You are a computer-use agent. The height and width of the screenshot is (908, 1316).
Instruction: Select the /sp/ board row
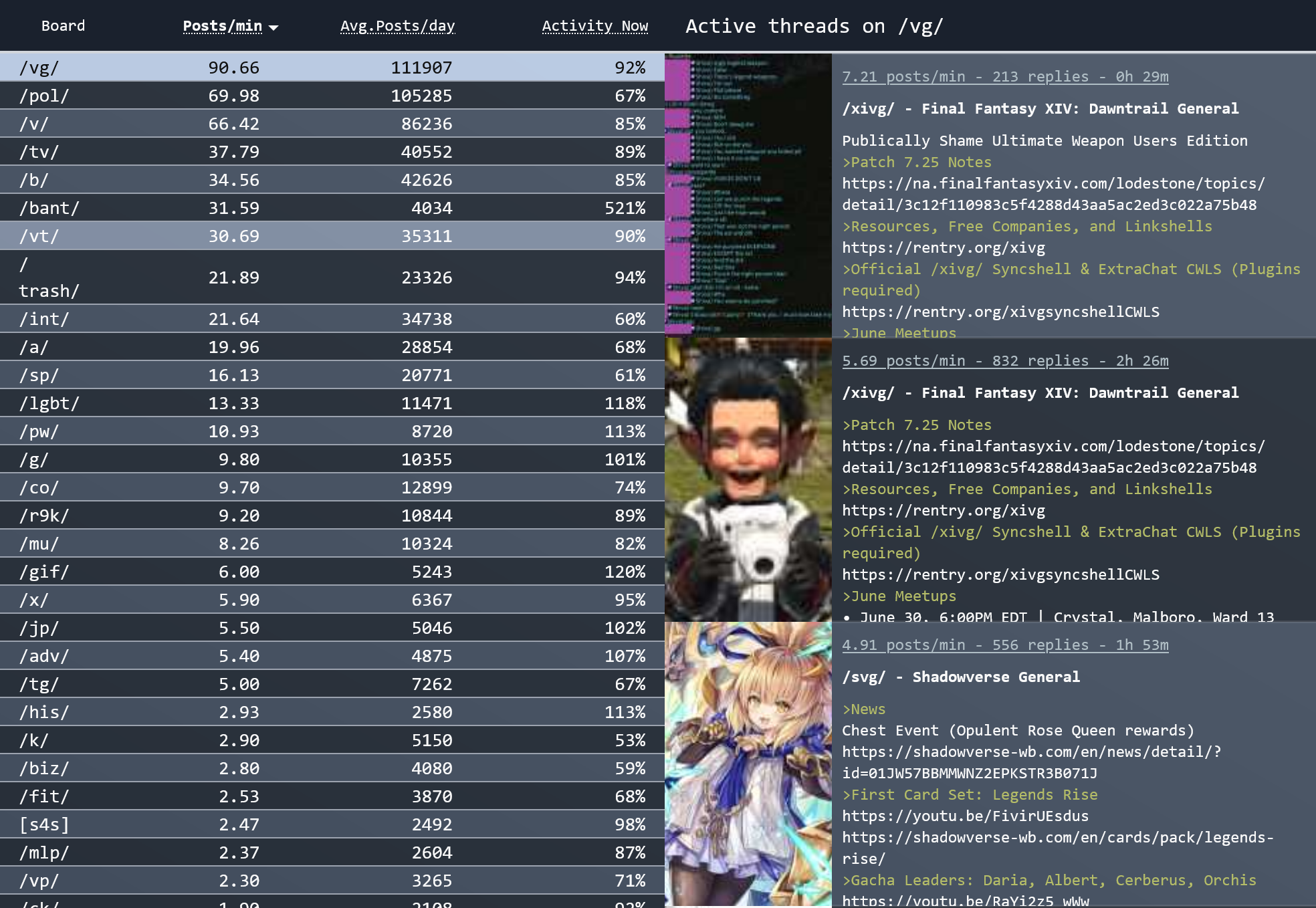(332, 375)
